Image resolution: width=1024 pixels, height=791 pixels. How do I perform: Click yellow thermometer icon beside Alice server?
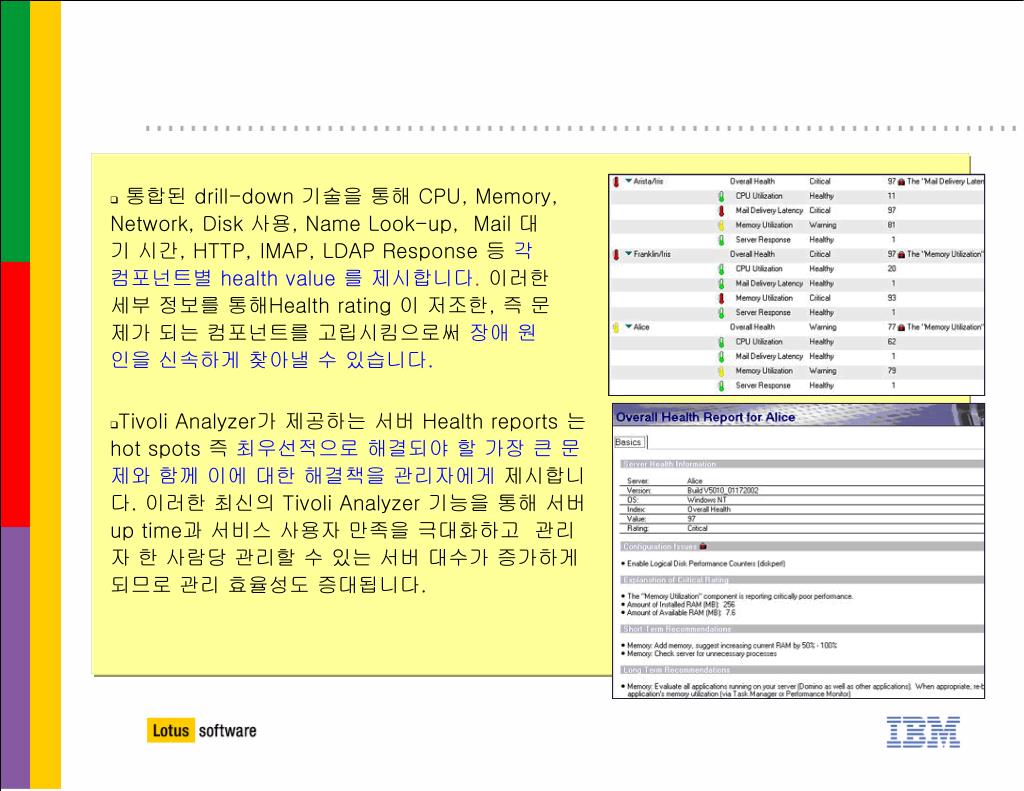[616, 327]
